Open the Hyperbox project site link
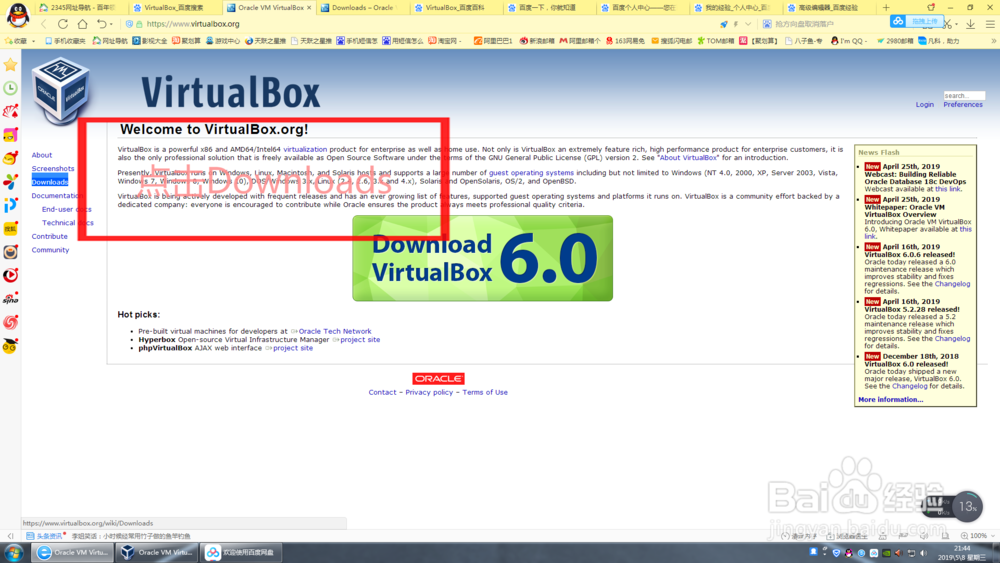Screen dimensions: 1000x563 click(x=360, y=340)
